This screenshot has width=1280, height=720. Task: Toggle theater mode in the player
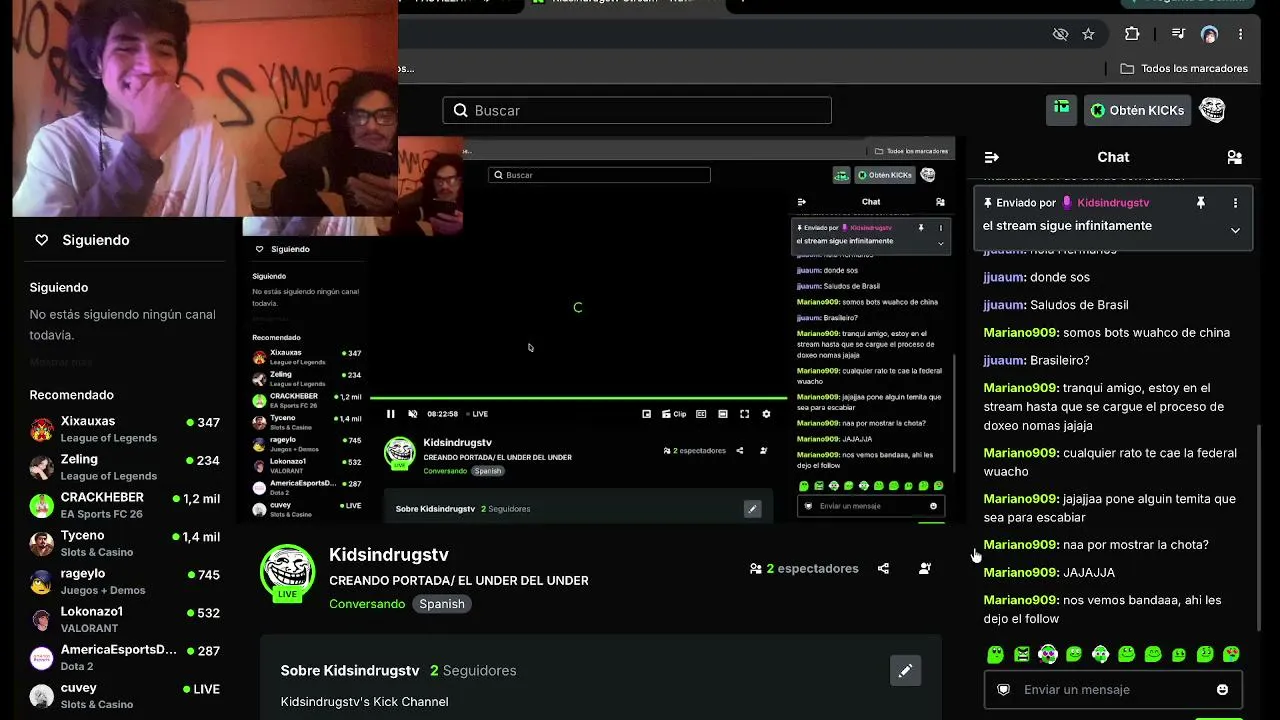click(723, 414)
